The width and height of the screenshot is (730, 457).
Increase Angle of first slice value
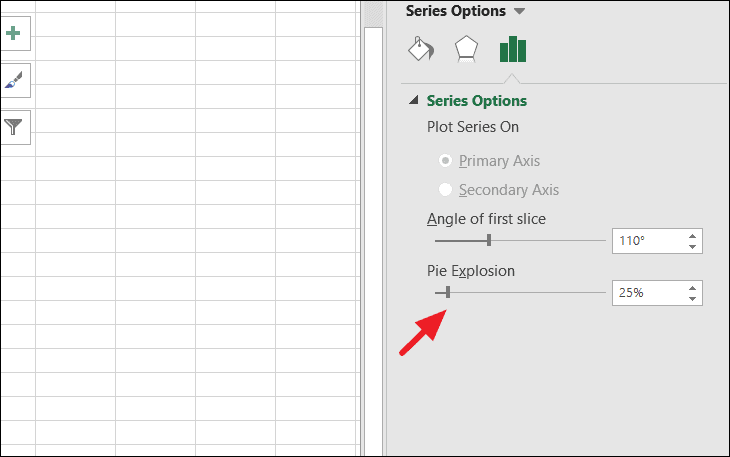[692, 236]
